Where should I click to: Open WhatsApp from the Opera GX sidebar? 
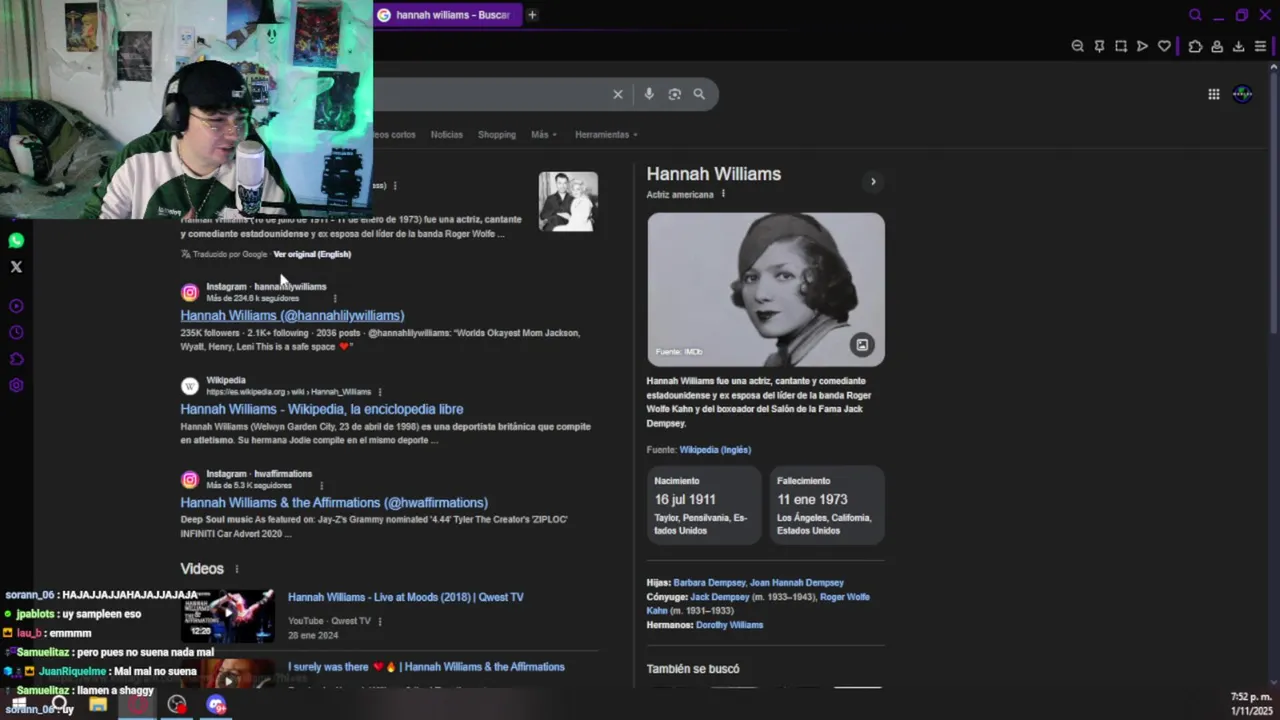(16, 240)
